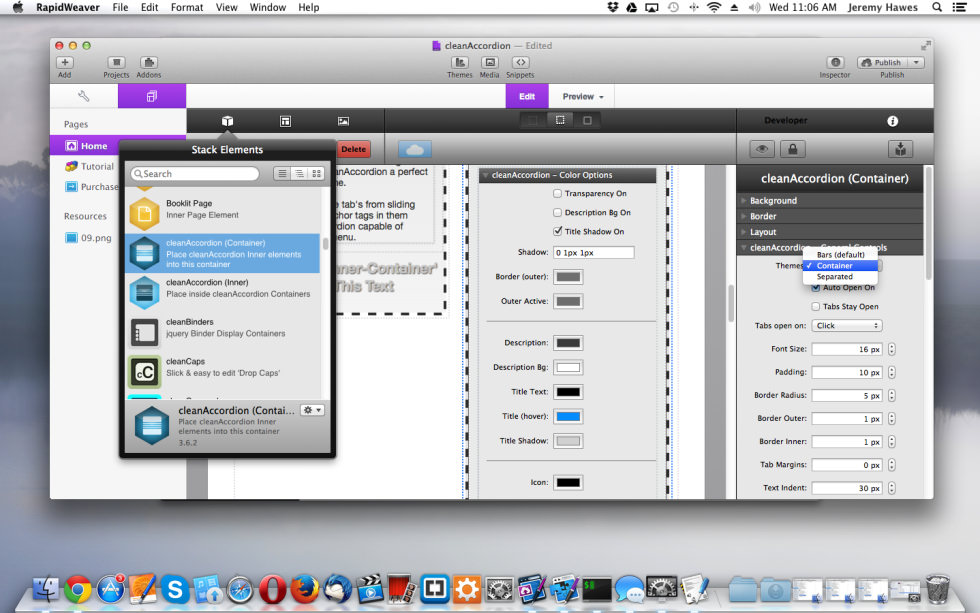The image size is (980, 613).
Task: Open the Addons toolbar icon
Action: (x=149, y=62)
